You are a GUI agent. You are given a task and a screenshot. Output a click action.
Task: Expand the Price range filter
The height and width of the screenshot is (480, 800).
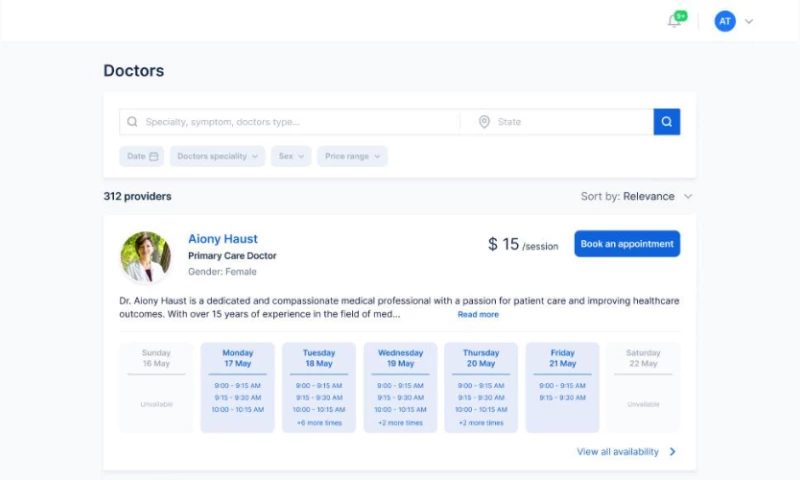pos(352,157)
